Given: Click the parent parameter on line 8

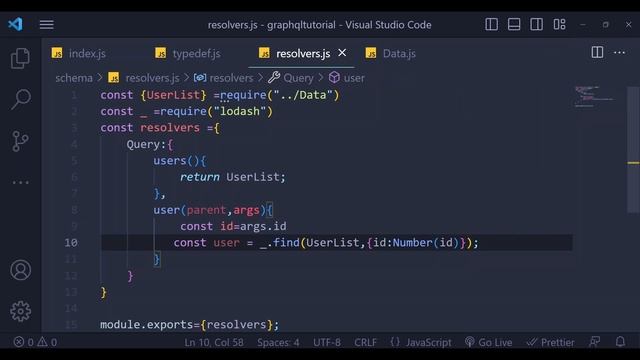Looking at the screenshot, I should (206, 210).
